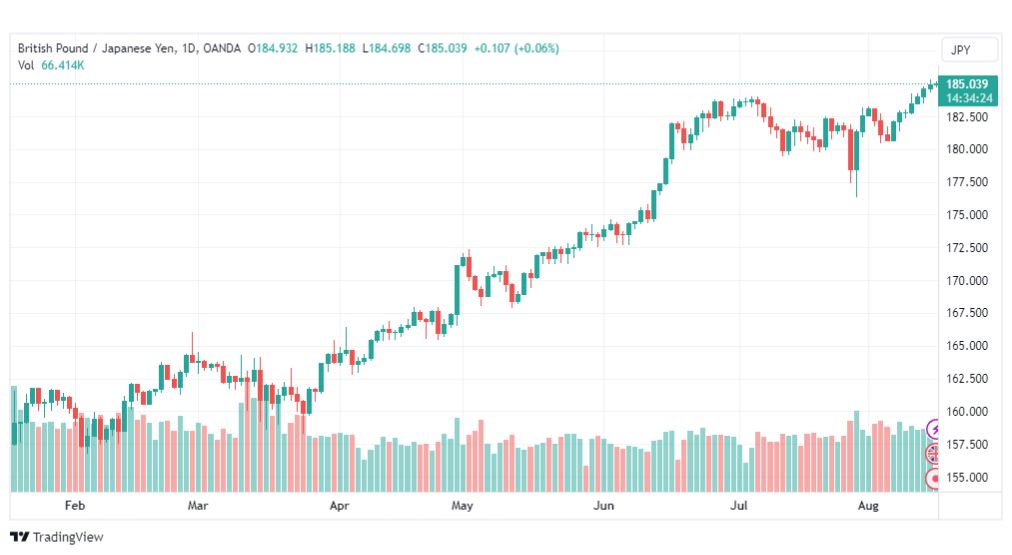Click the Japan flag economic event icon
The height and width of the screenshot is (555, 1012).
click(933, 478)
